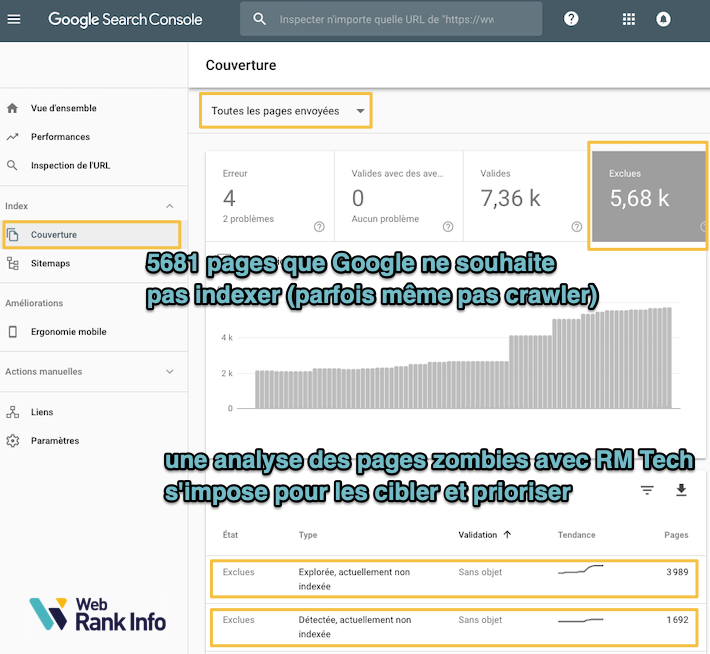Click the Améliorations section label

34,303
